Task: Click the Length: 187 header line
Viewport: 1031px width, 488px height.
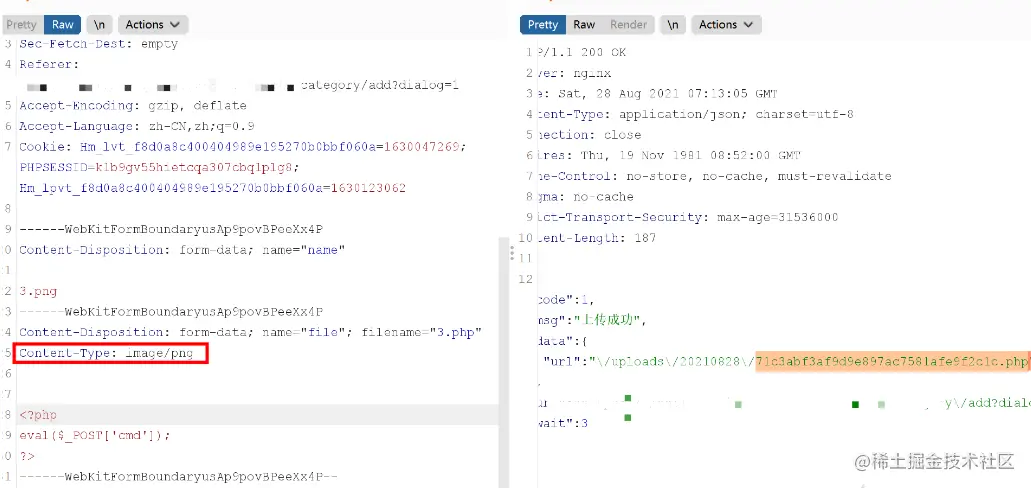Action: click(x=596, y=238)
